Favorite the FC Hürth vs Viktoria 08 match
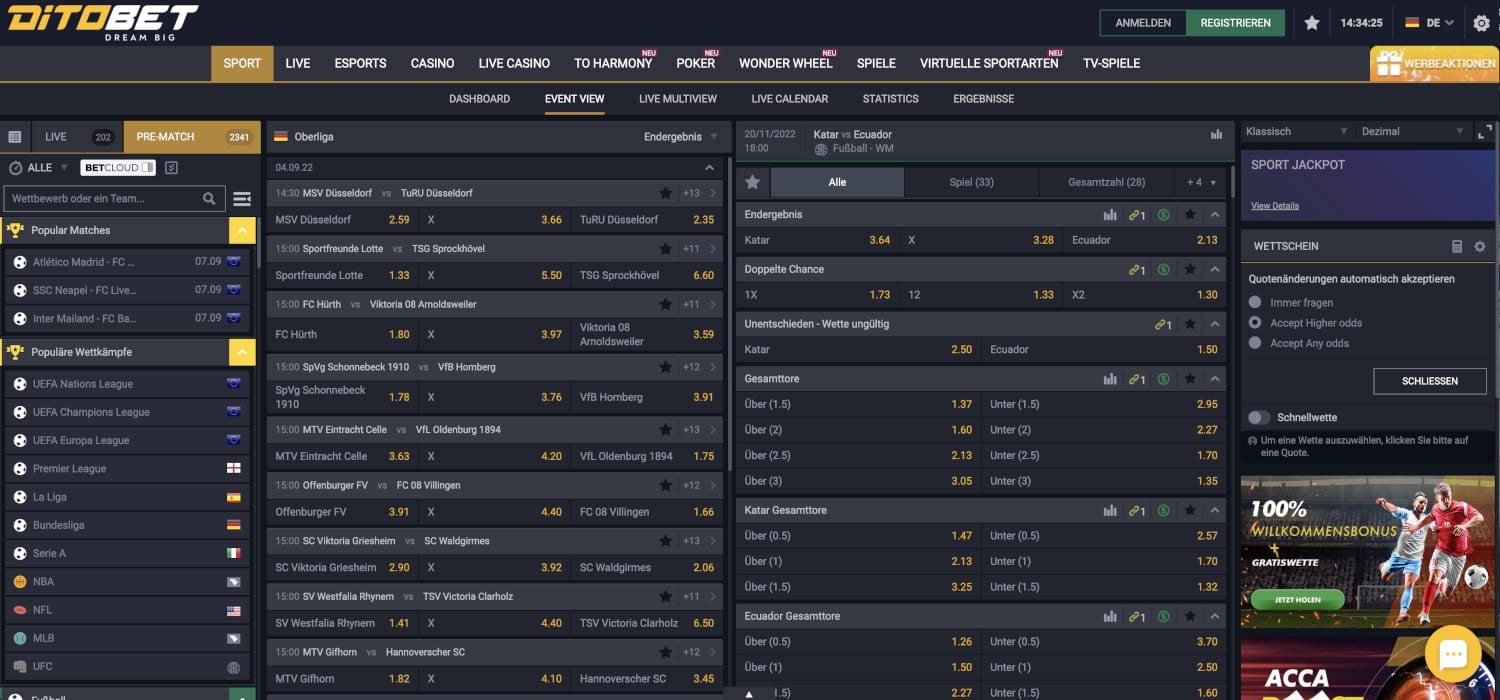Screen dimensions: 1500x700 coord(666,304)
